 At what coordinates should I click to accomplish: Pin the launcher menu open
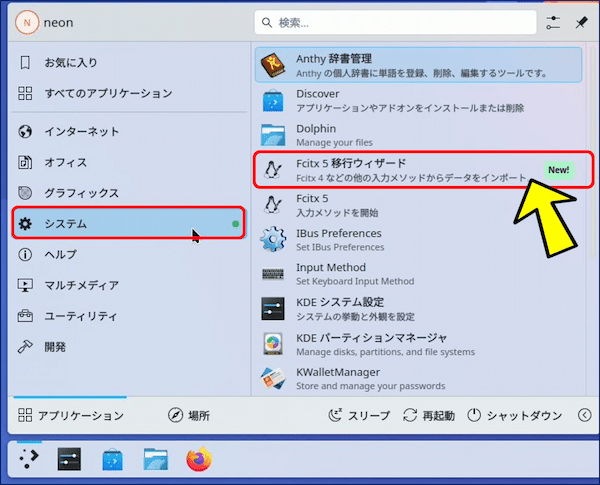point(581,22)
